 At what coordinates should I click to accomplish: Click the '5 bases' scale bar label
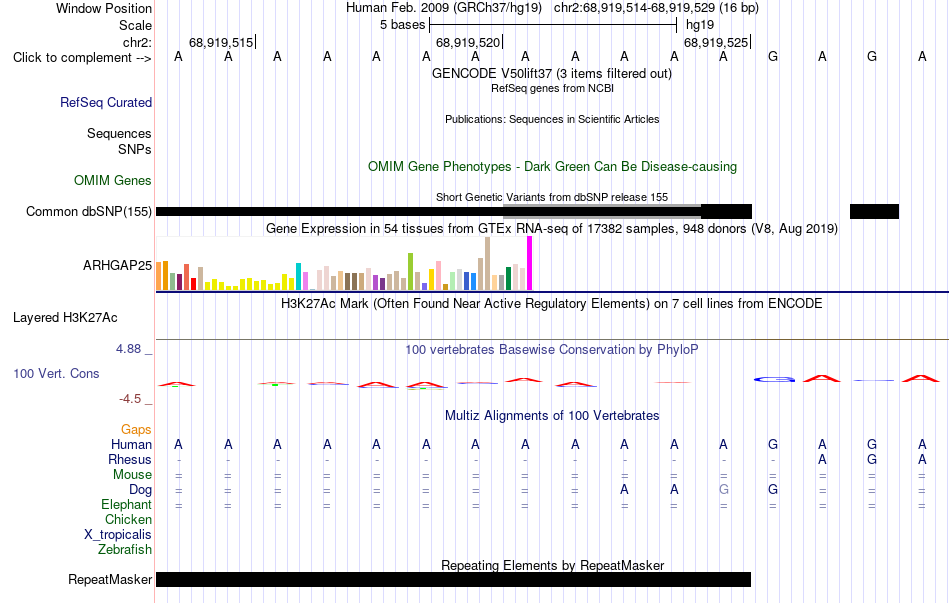(403, 25)
